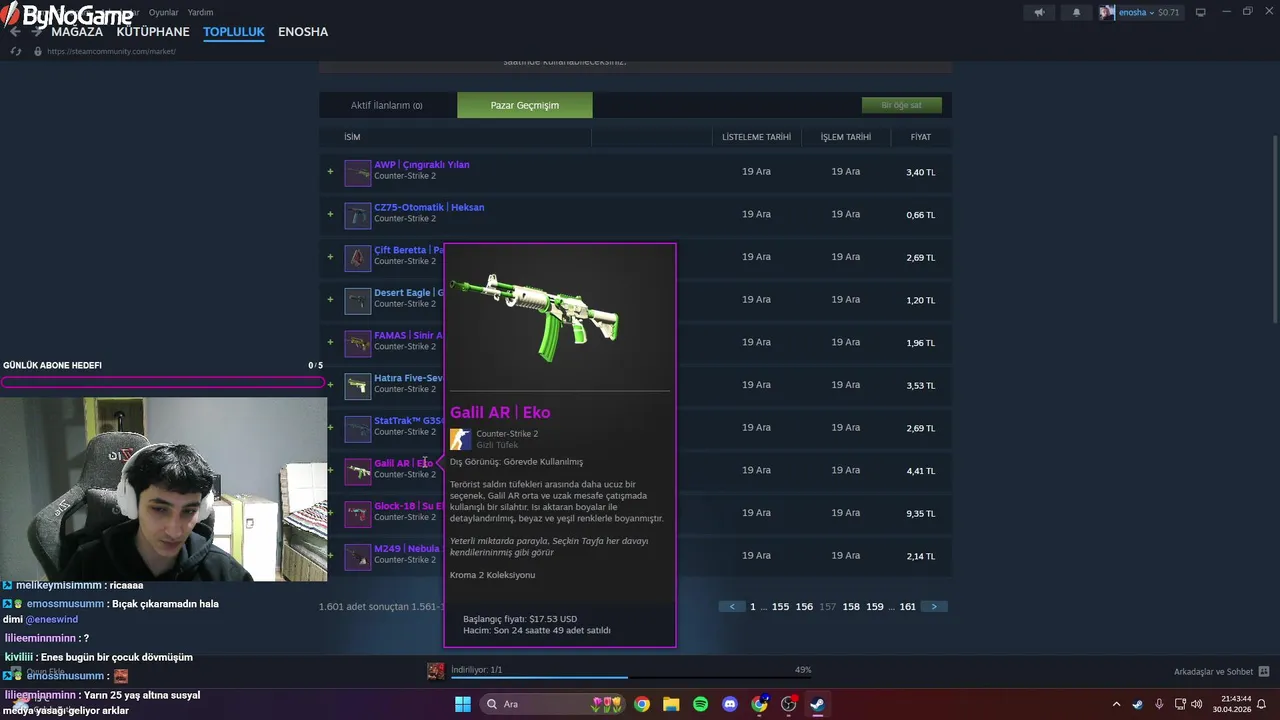Open the Oyunlar menu

pyautogui.click(x=163, y=12)
